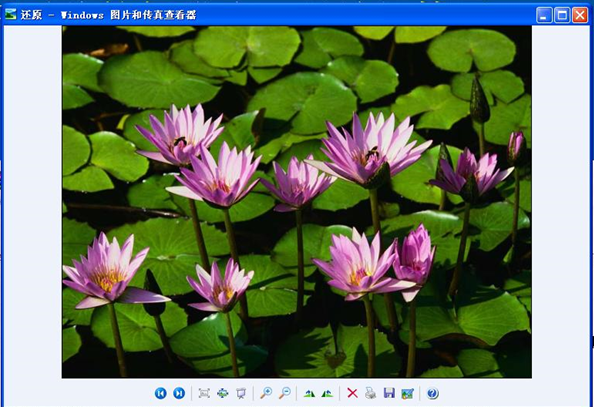Go to the previous image

[x=160, y=393]
